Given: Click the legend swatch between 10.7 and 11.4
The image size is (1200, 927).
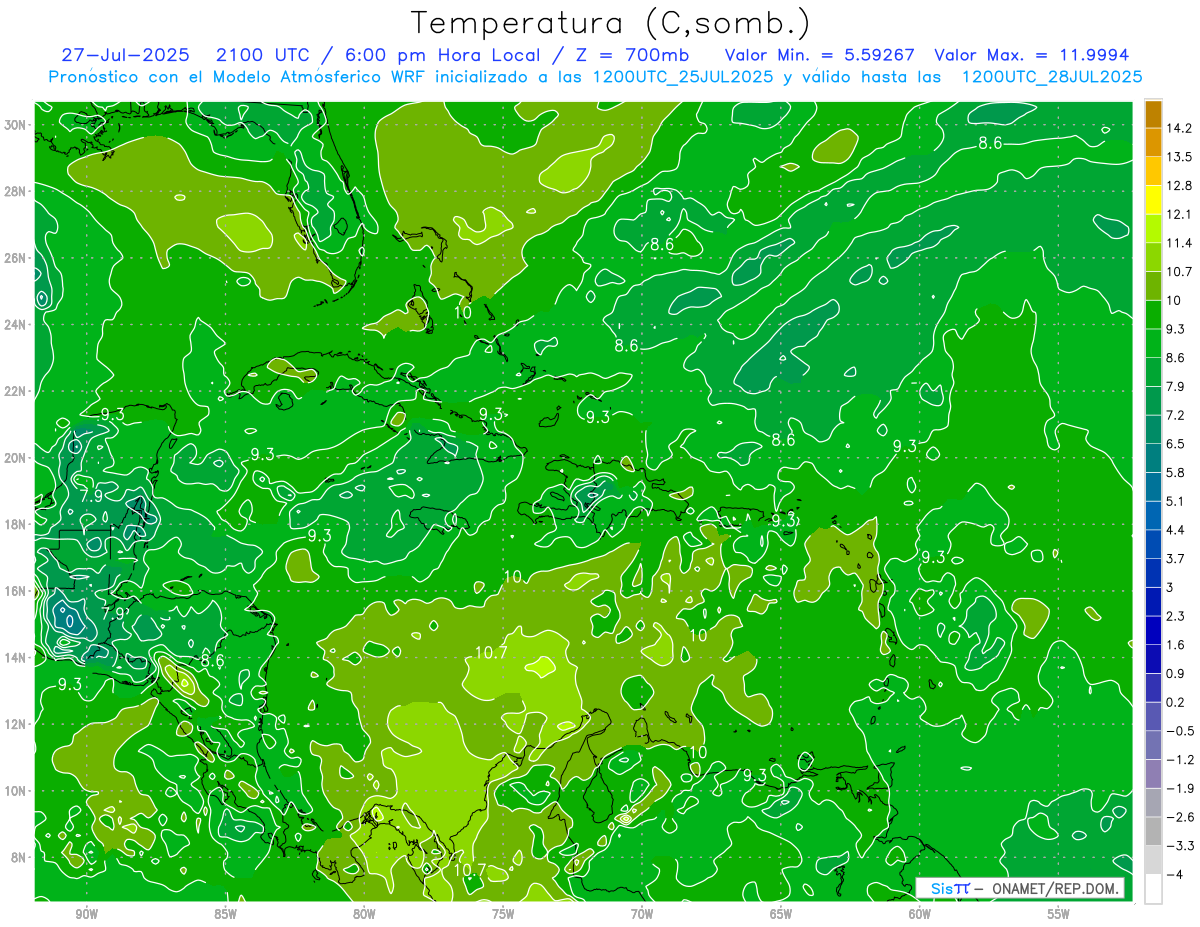Looking at the screenshot, I should click(x=1153, y=257).
